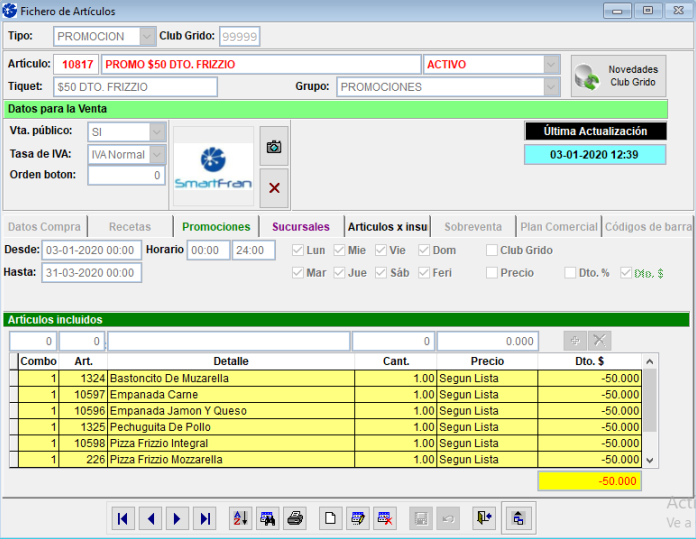Toggle the Dom checkbox
Image resolution: width=696 pixels, height=539 pixels.
point(424,250)
